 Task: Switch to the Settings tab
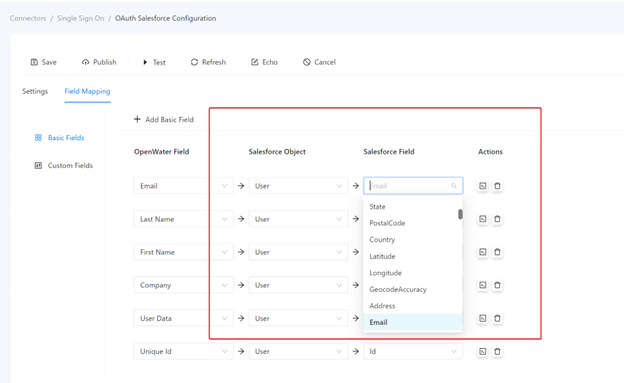click(x=35, y=91)
